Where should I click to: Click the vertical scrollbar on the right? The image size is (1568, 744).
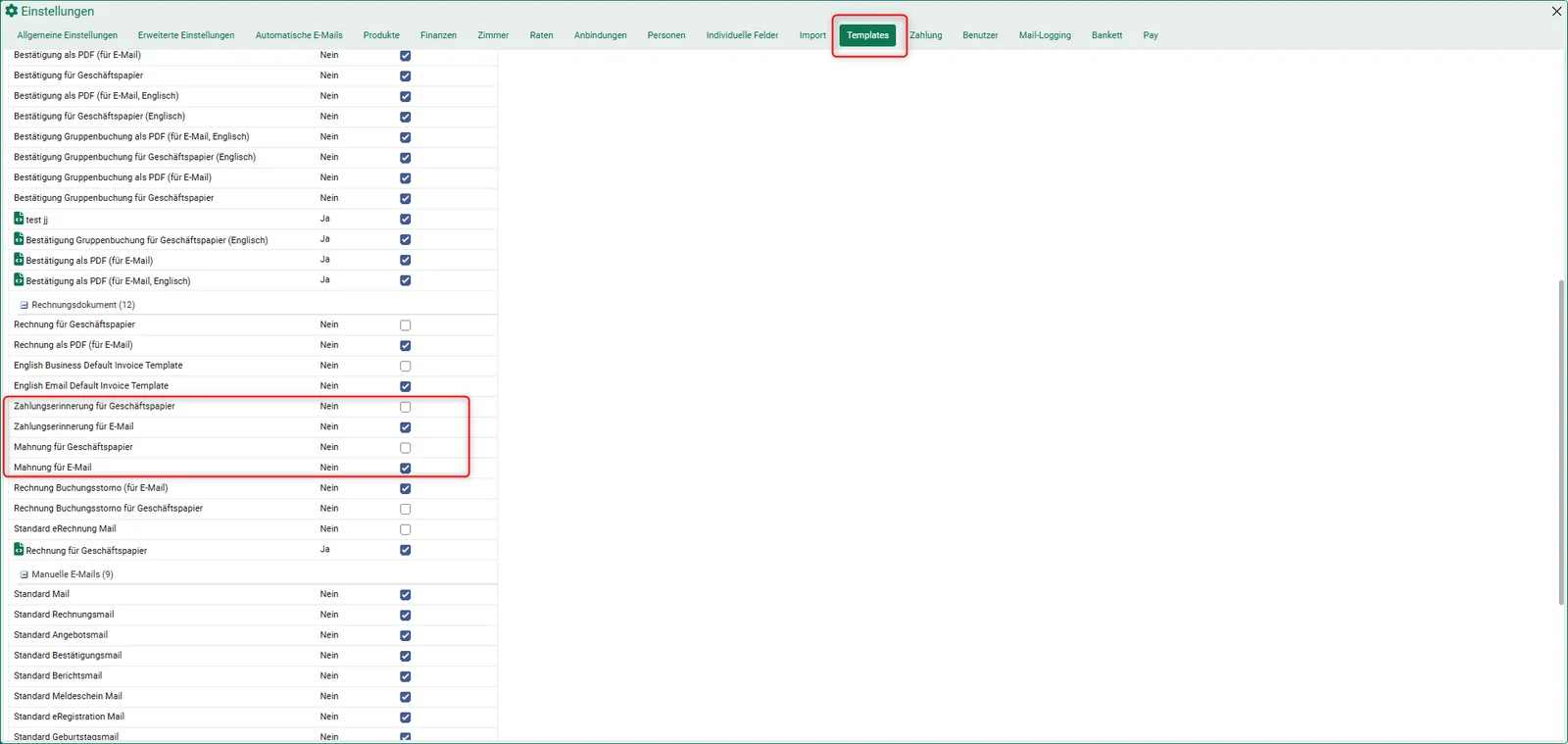coord(1561,442)
